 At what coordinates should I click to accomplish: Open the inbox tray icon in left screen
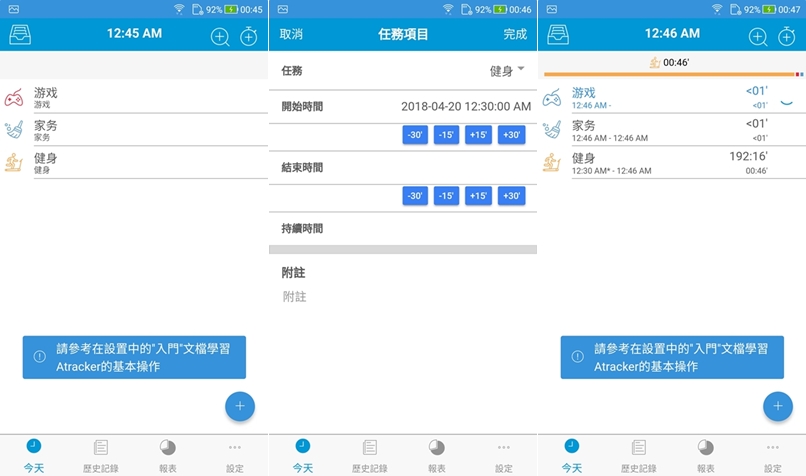(20, 34)
